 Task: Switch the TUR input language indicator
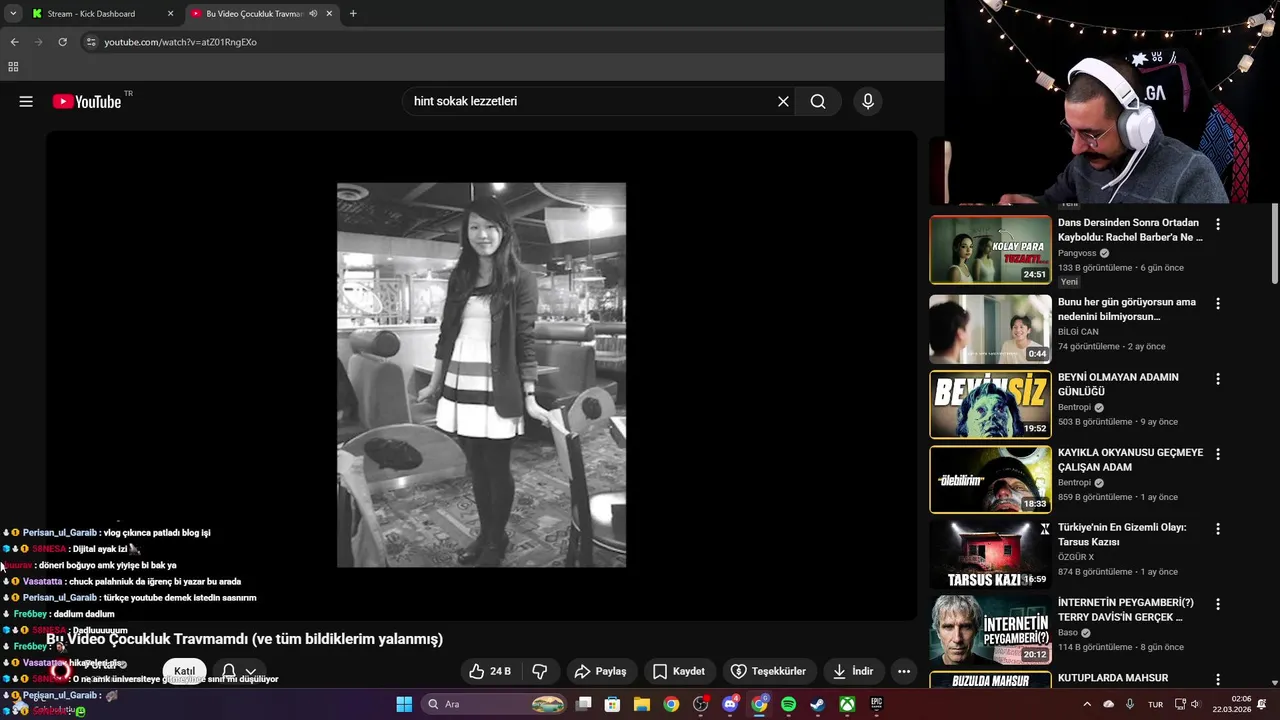(x=1155, y=704)
